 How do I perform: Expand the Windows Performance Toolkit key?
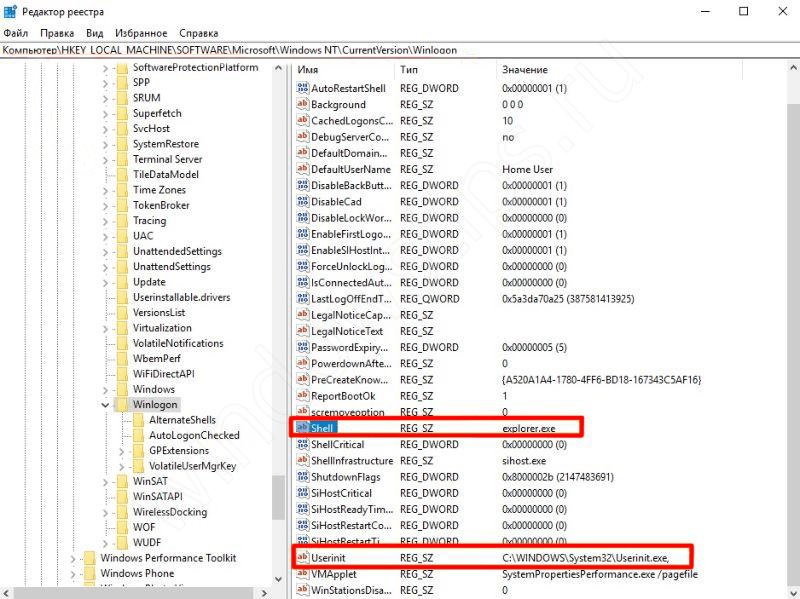pos(73,559)
